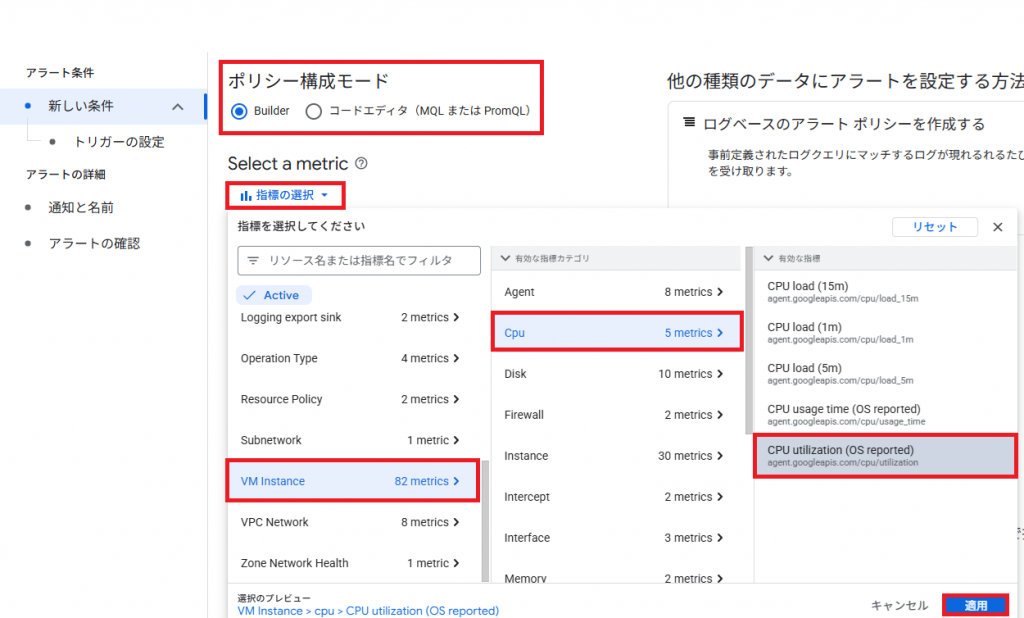The width and height of the screenshot is (1024, 618).
Task: Click the 適用 apply button
Action: (x=975, y=605)
